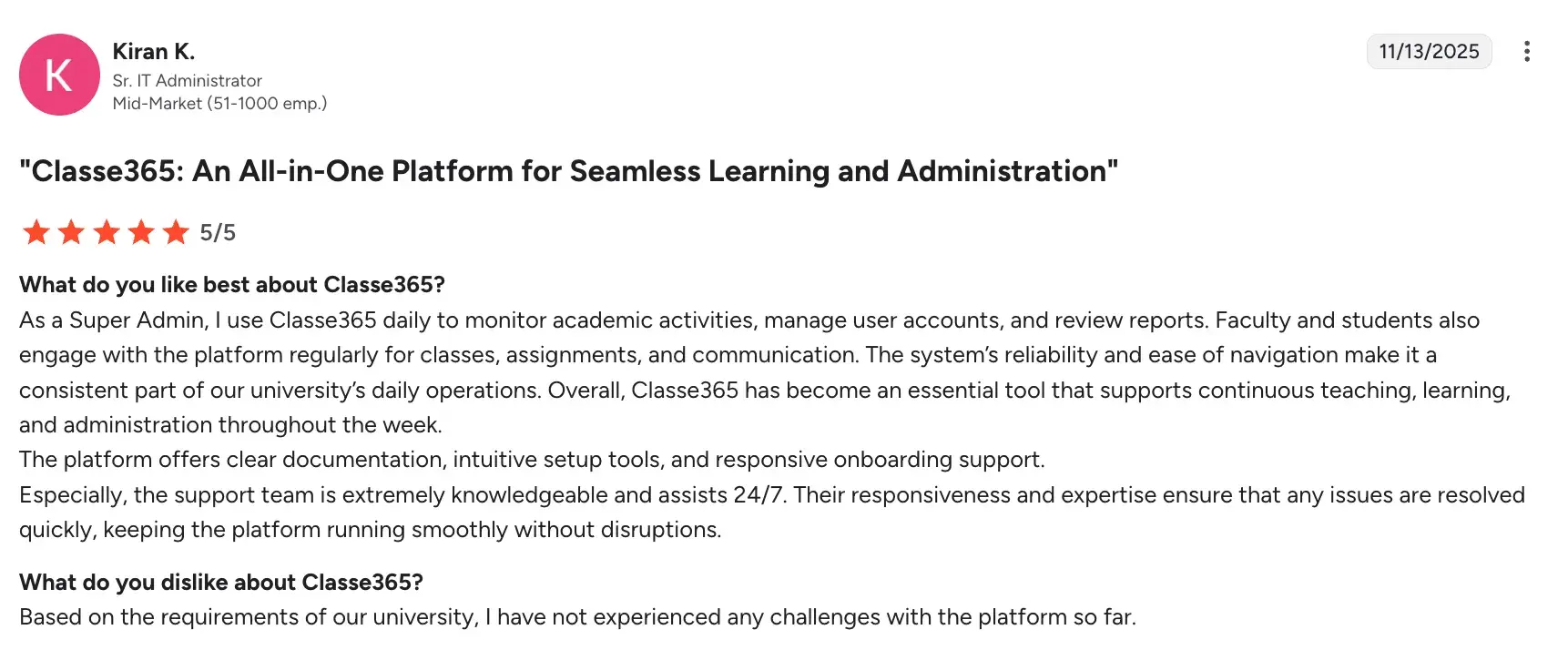
Task: Select the Sr. IT Administrator text
Action: 188,80
